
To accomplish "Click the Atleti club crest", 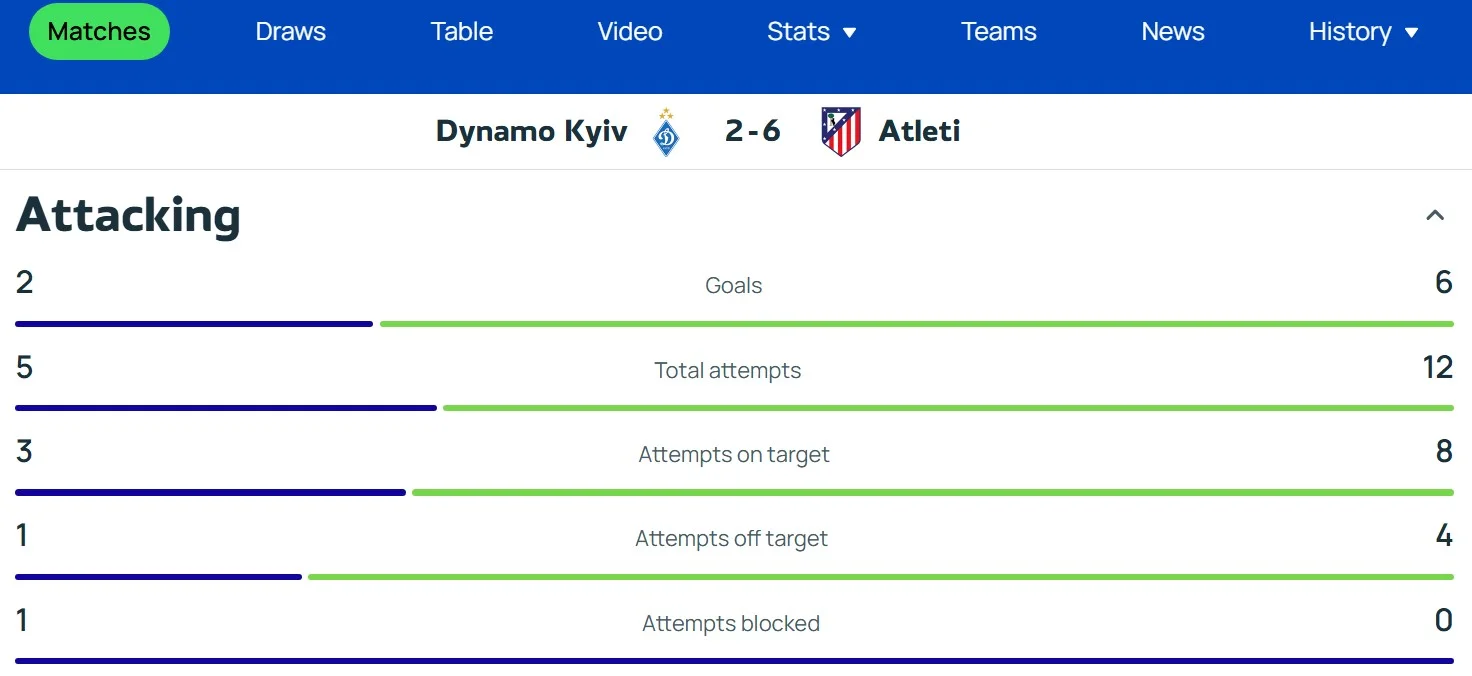I will coord(841,132).
